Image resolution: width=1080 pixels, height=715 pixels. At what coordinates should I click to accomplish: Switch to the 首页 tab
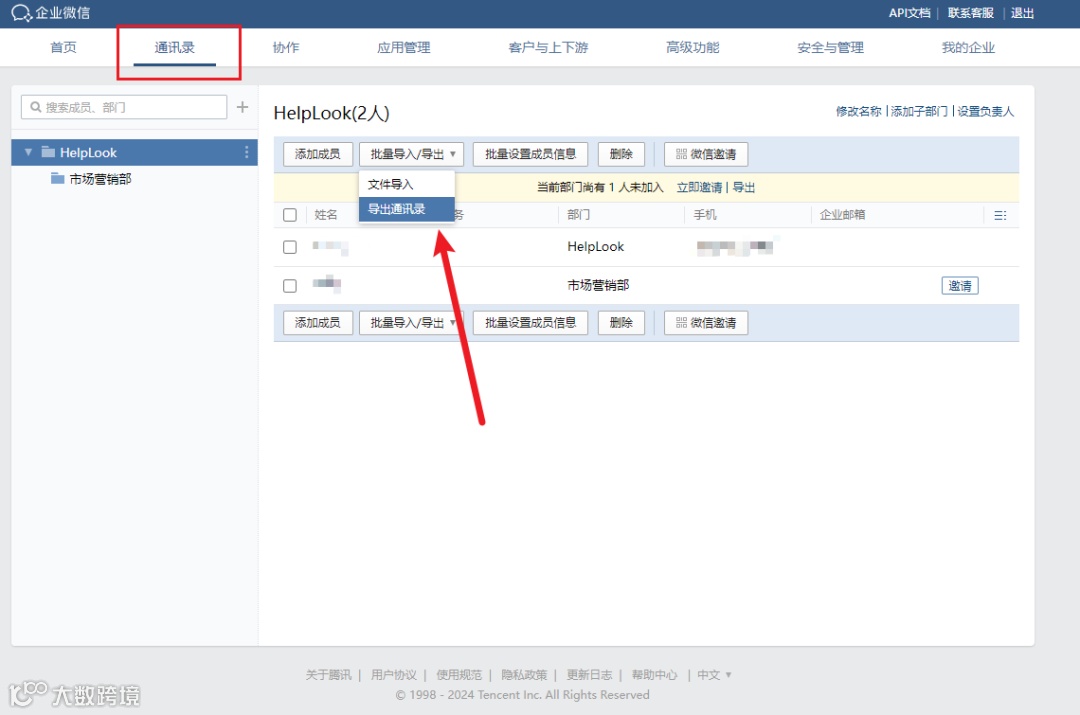[63, 47]
